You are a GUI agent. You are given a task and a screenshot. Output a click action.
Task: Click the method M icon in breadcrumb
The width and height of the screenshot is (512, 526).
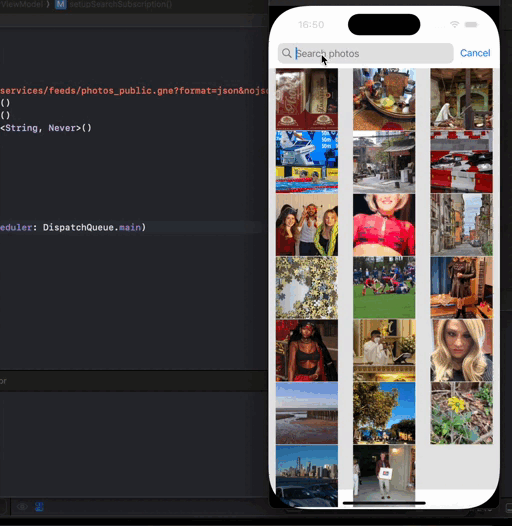[61, 4]
